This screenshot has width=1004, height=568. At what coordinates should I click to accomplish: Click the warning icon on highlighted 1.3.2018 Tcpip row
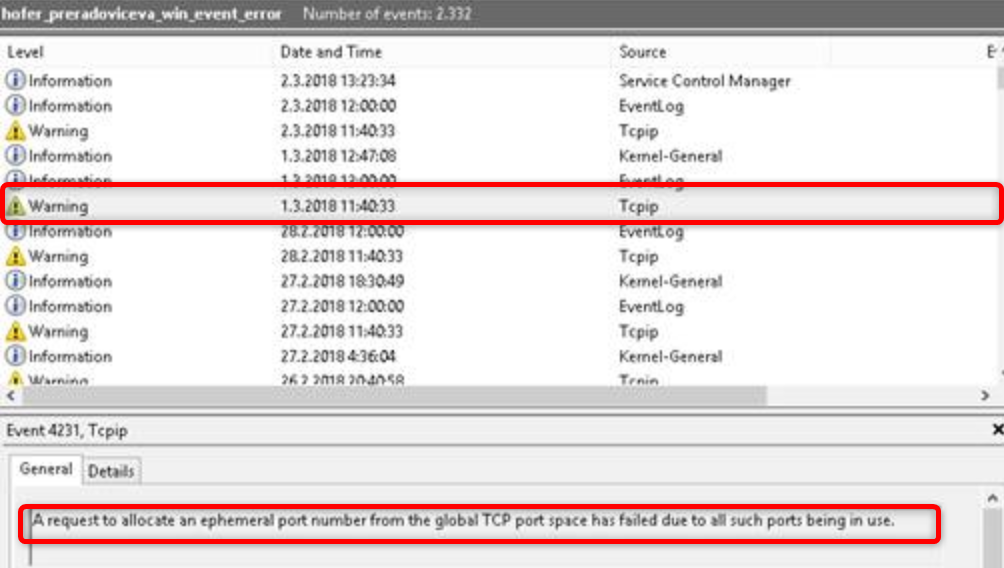(x=15, y=206)
